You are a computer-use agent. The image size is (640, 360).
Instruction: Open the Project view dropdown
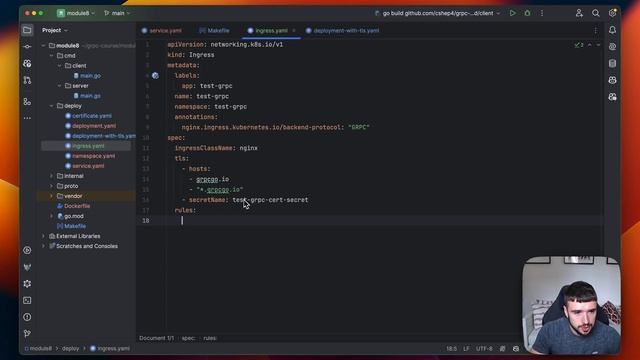pyautogui.click(x=55, y=30)
